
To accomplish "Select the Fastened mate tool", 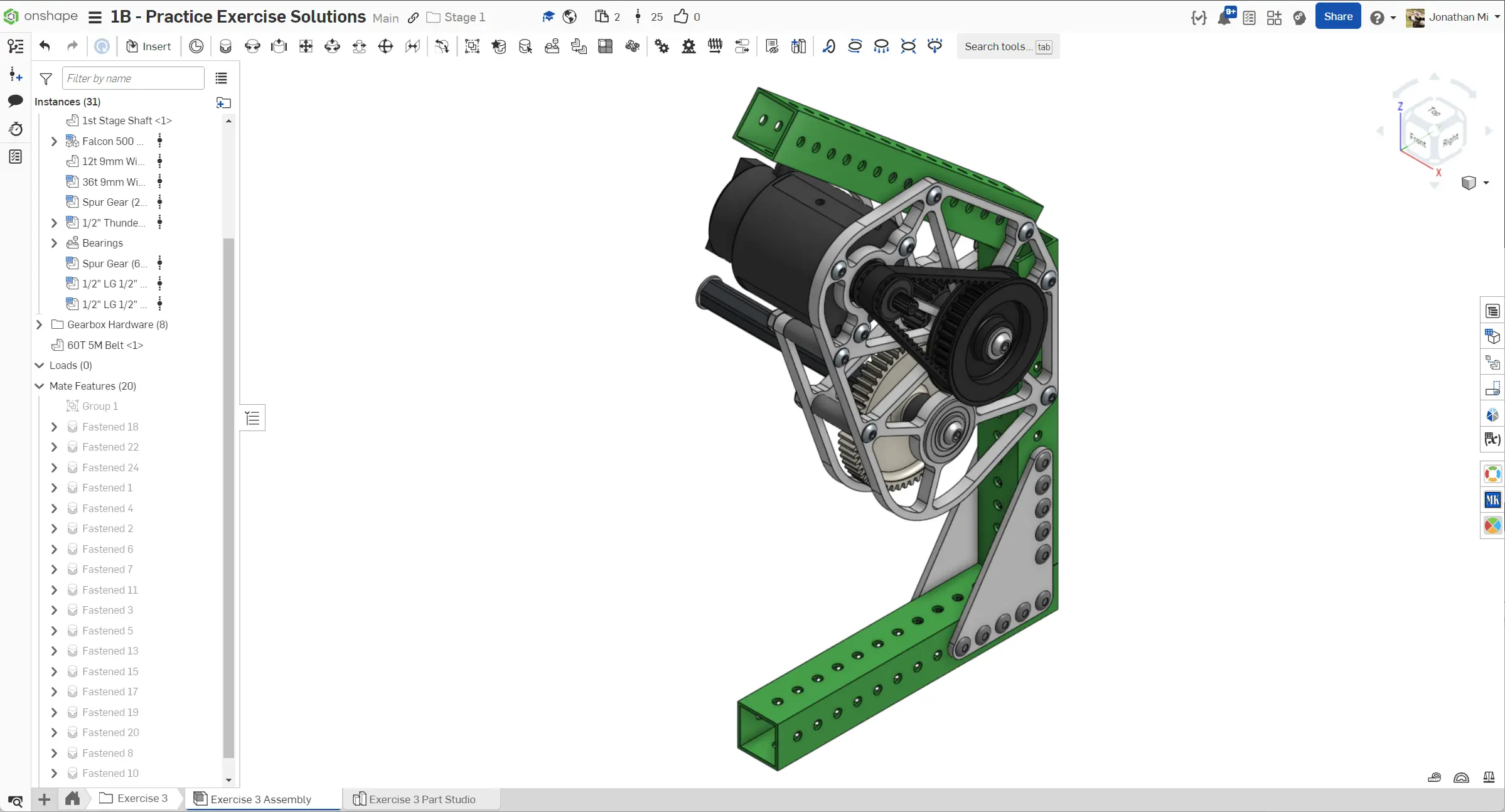I will point(226,46).
